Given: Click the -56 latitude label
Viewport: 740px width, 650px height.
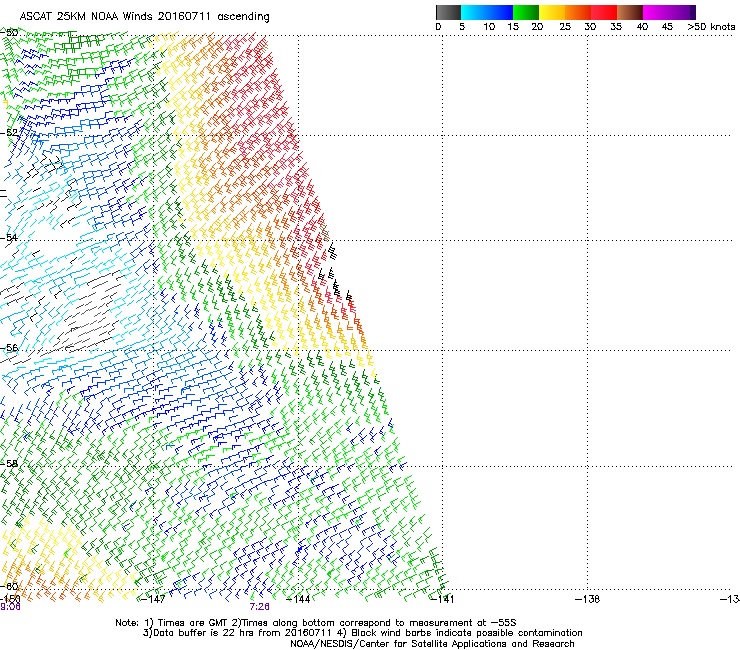Looking at the screenshot, I should (x=9, y=348).
